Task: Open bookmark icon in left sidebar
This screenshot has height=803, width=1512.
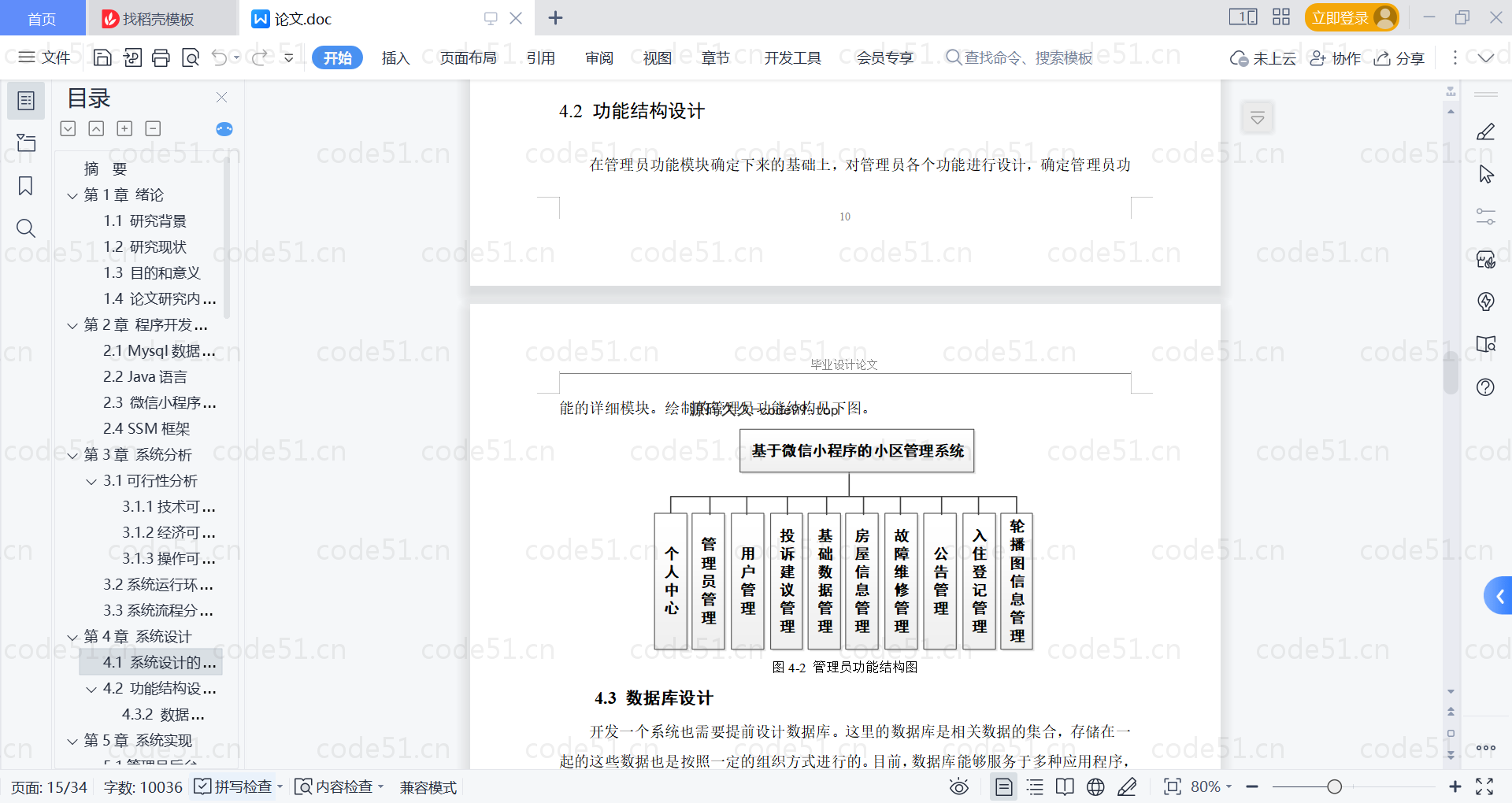Action: coord(26,186)
